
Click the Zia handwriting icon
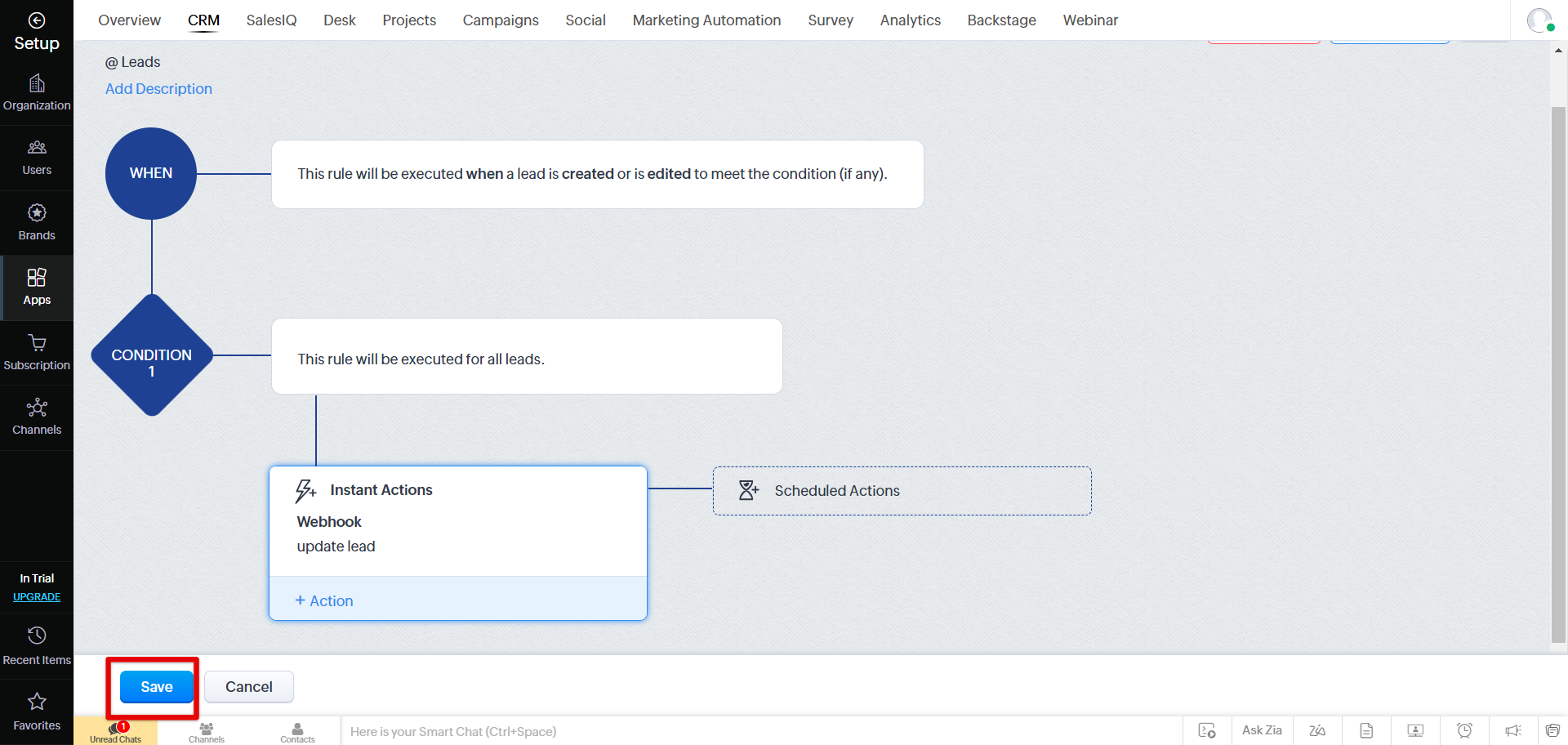[x=1317, y=730]
